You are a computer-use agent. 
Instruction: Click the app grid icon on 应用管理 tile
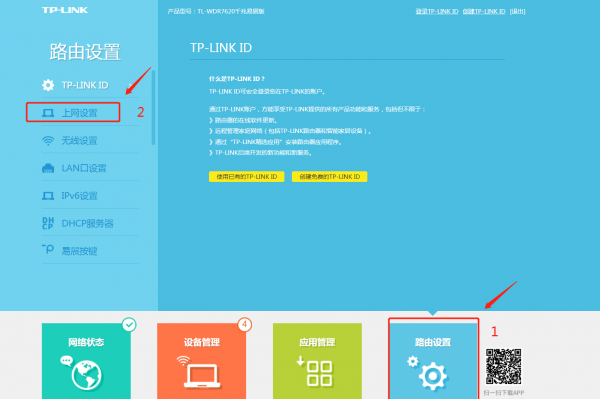pos(319,373)
